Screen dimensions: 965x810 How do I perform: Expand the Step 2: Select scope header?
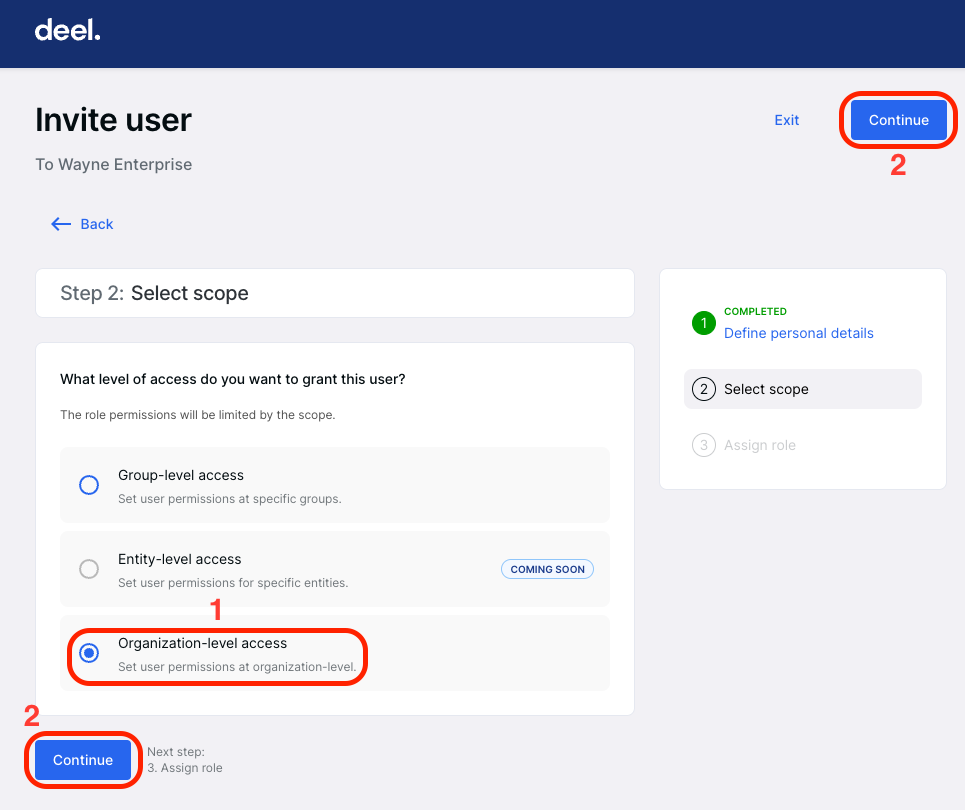(x=335, y=293)
